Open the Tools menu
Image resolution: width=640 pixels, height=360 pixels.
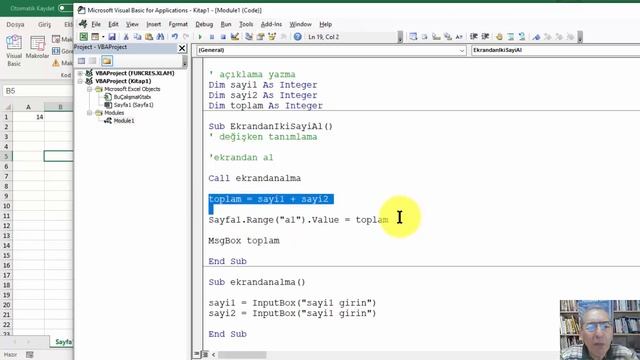[x=246, y=24]
